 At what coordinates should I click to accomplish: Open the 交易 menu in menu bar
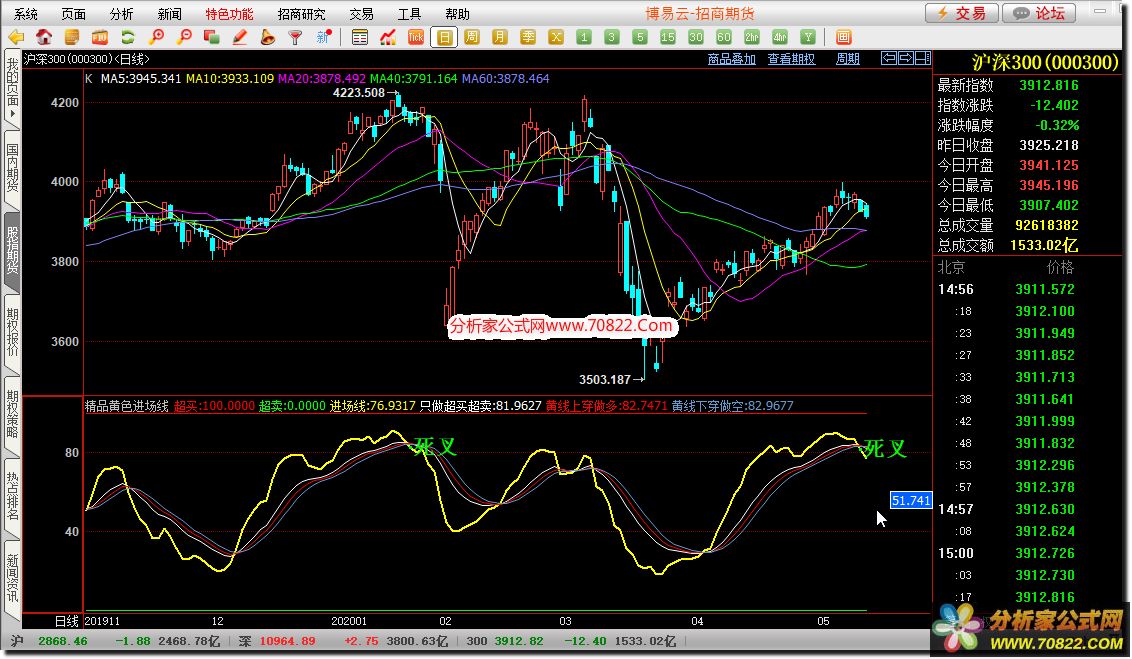(x=361, y=14)
